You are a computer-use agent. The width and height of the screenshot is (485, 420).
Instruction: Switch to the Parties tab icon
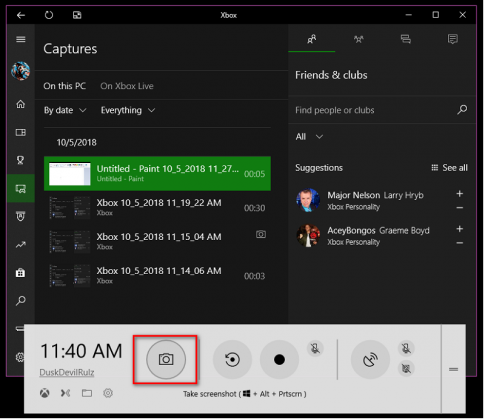pyautogui.click(x=359, y=39)
